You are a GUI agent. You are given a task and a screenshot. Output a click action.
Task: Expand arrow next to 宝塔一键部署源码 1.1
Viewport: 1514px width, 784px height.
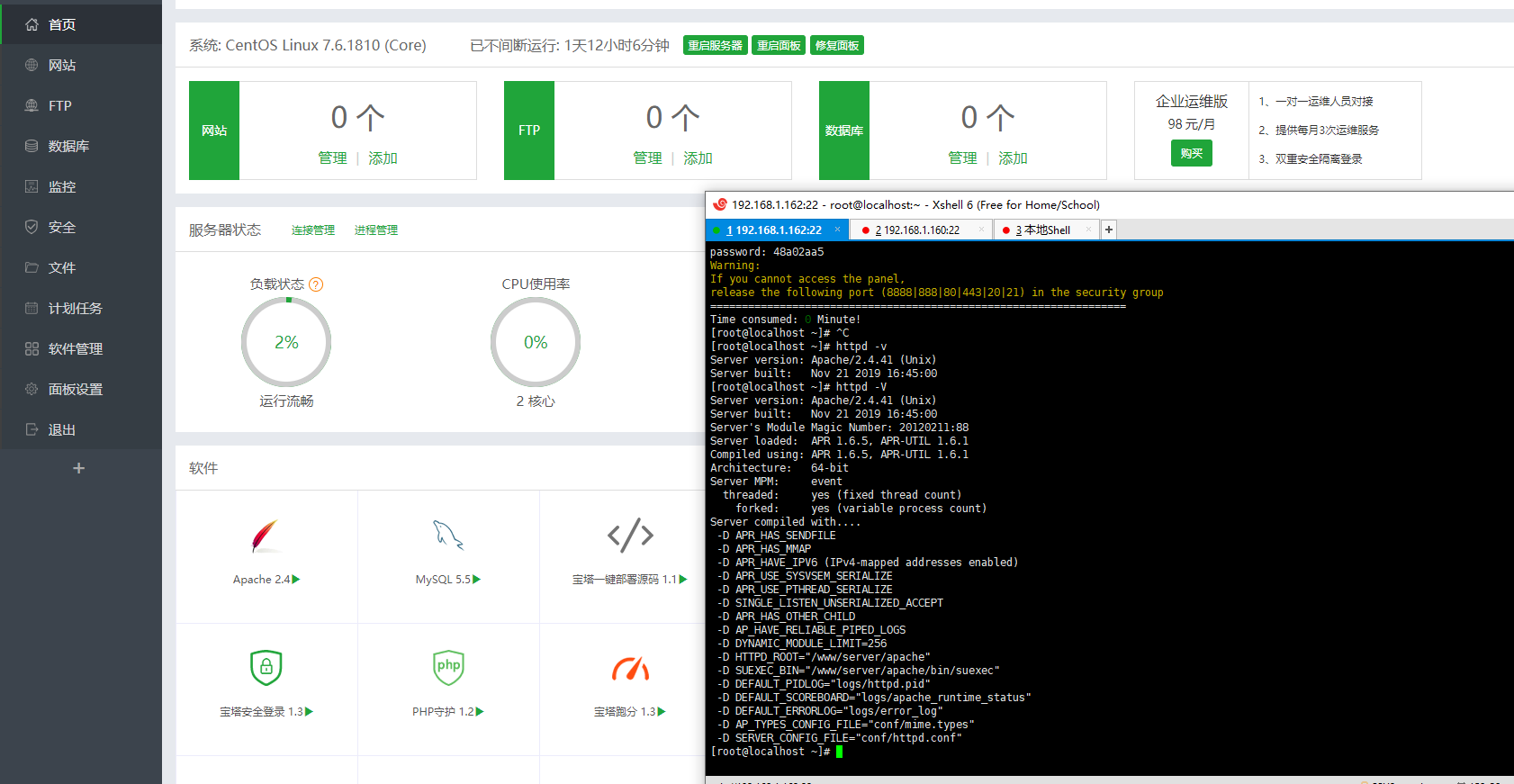point(683,580)
